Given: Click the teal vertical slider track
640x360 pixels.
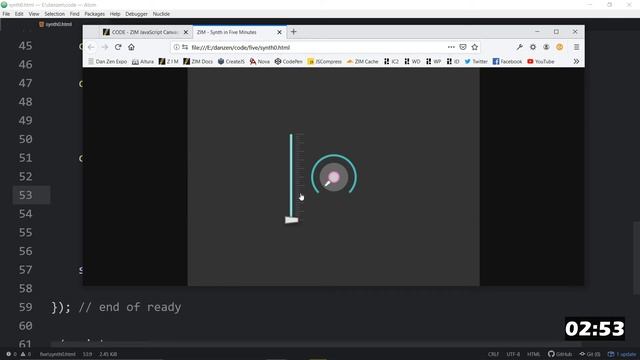Looking at the screenshot, I should pyautogui.click(x=291, y=176).
